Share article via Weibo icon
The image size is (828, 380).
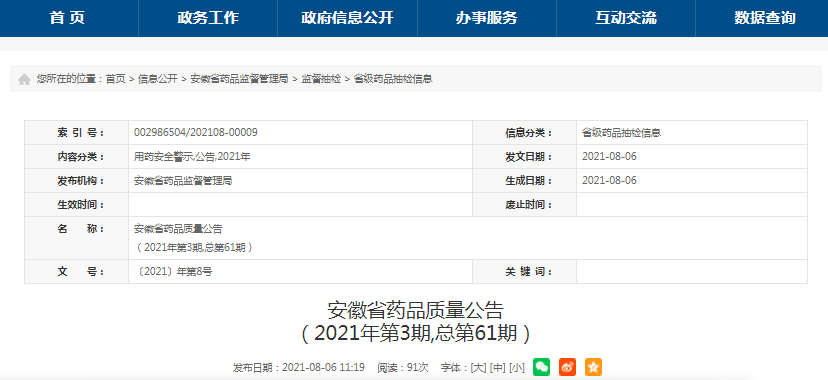(568, 367)
